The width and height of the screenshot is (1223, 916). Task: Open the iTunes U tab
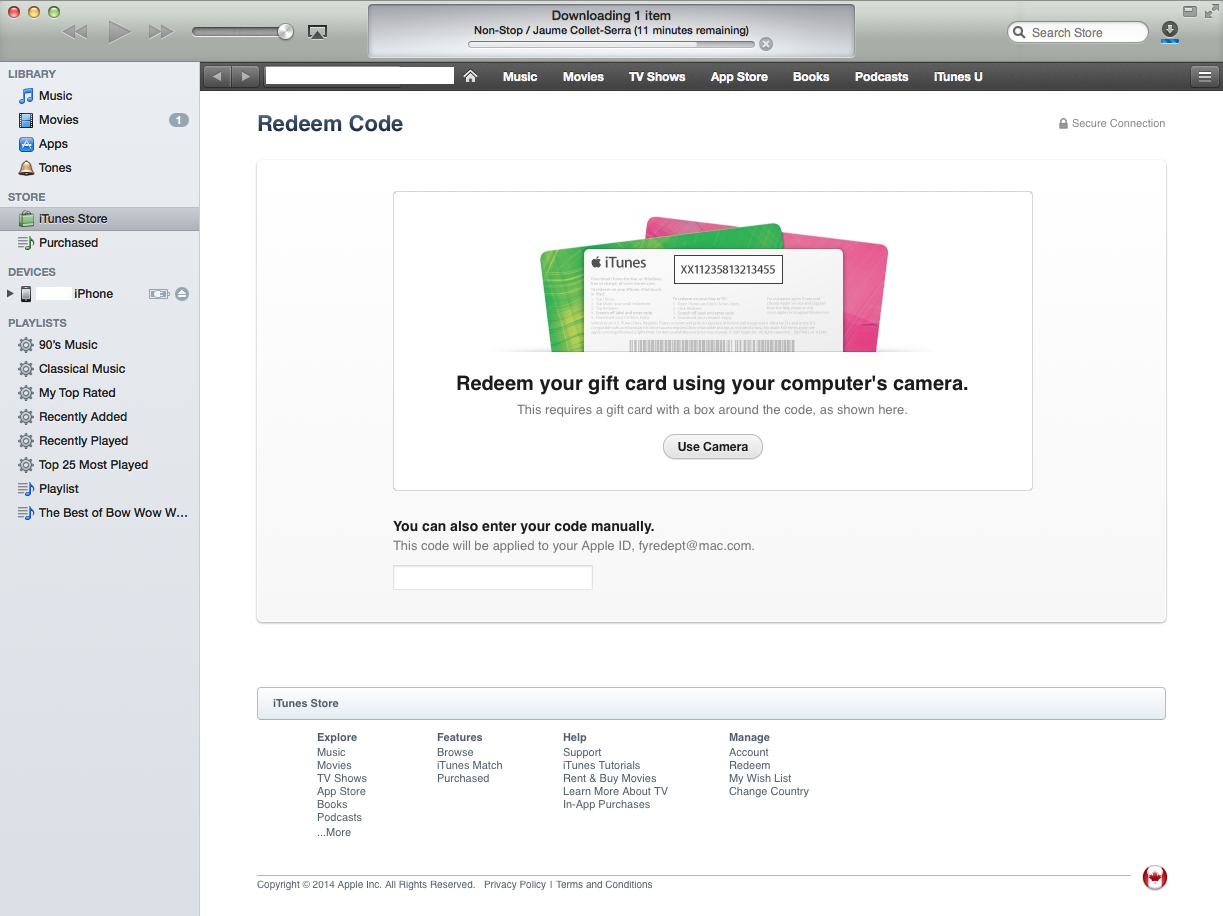click(x=958, y=76)
